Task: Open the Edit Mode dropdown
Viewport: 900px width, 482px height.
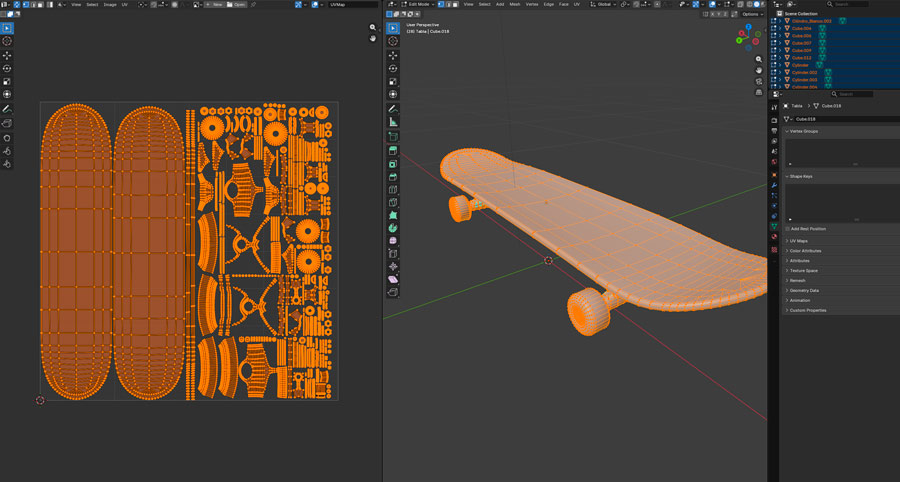Action: [418, 4]
